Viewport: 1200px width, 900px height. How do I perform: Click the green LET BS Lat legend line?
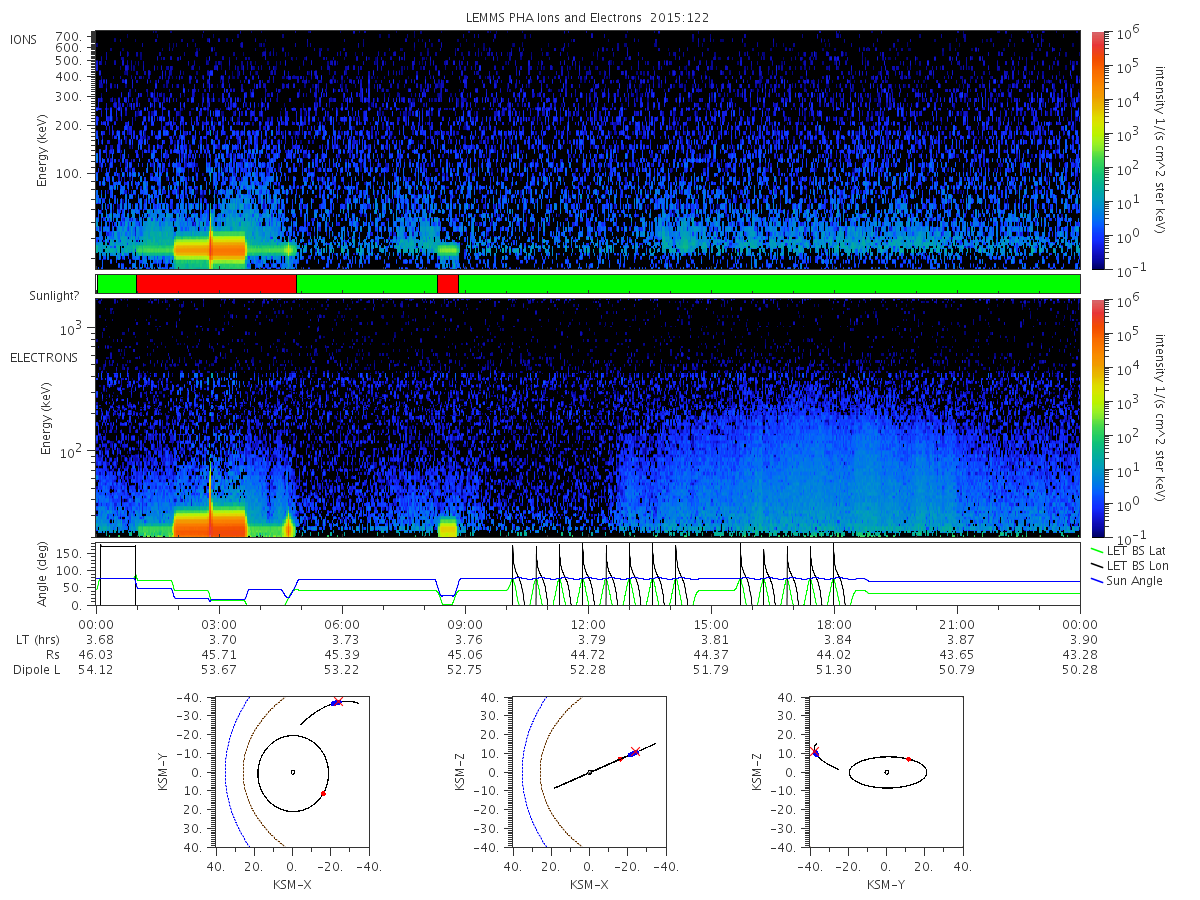point(1098,551)
